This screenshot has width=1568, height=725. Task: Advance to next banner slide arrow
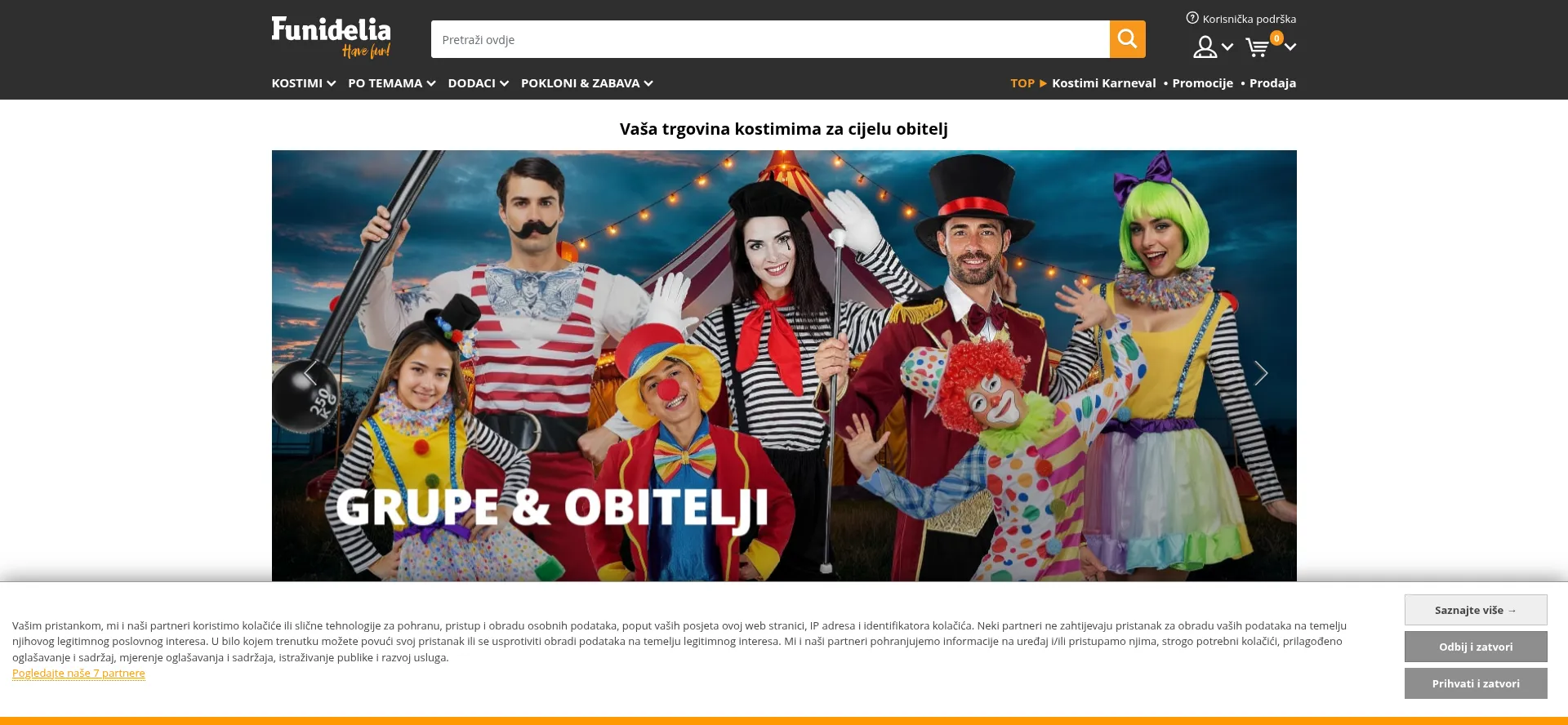[x=1261, y=373]
